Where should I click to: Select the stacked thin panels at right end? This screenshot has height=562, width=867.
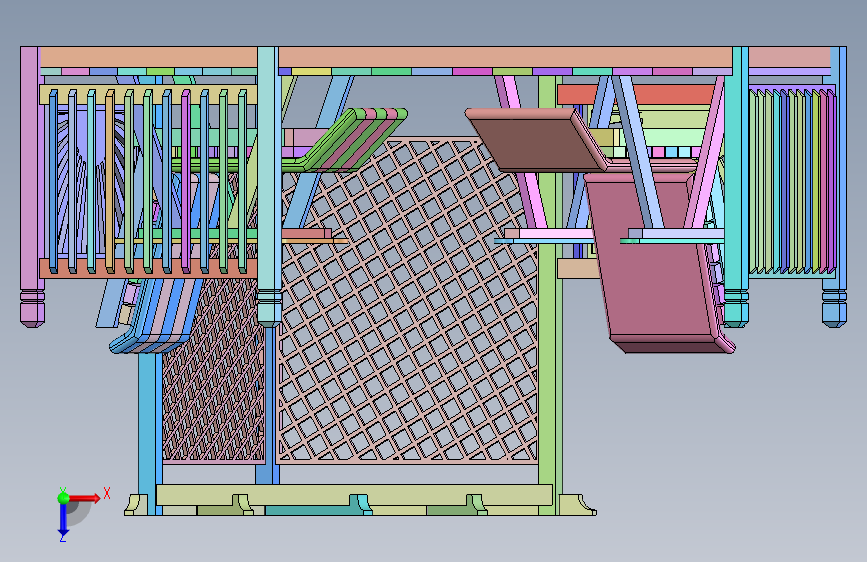[792, 180]
